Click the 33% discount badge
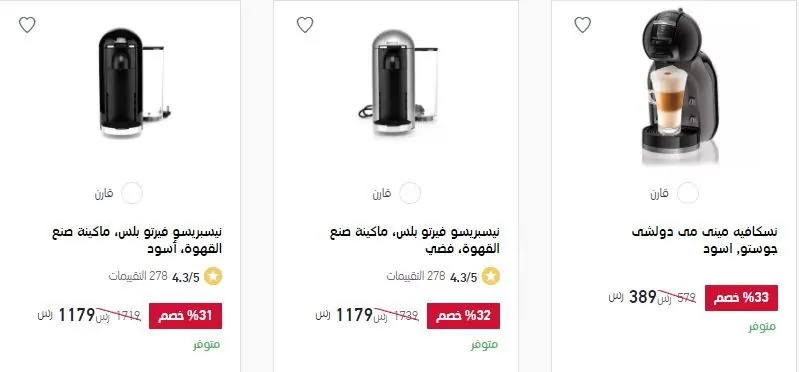This screenshot has height=372, width=799. pos(741,298)
